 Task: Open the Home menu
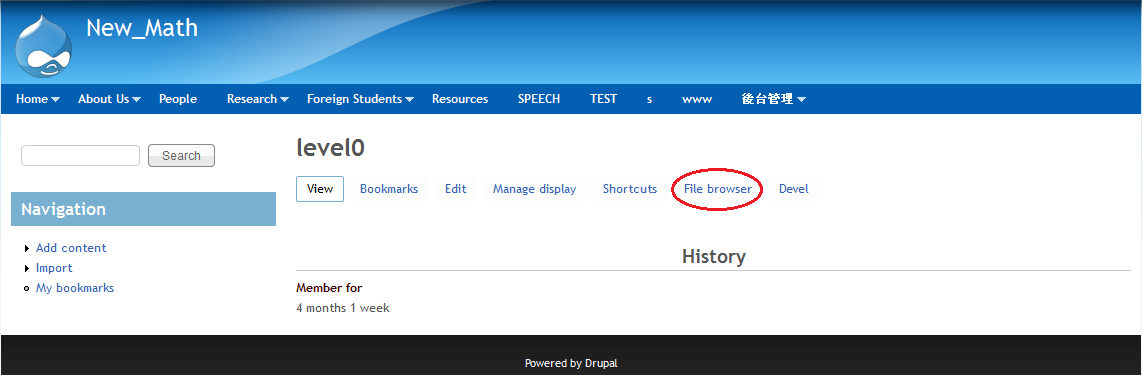(x=32, y=99)
